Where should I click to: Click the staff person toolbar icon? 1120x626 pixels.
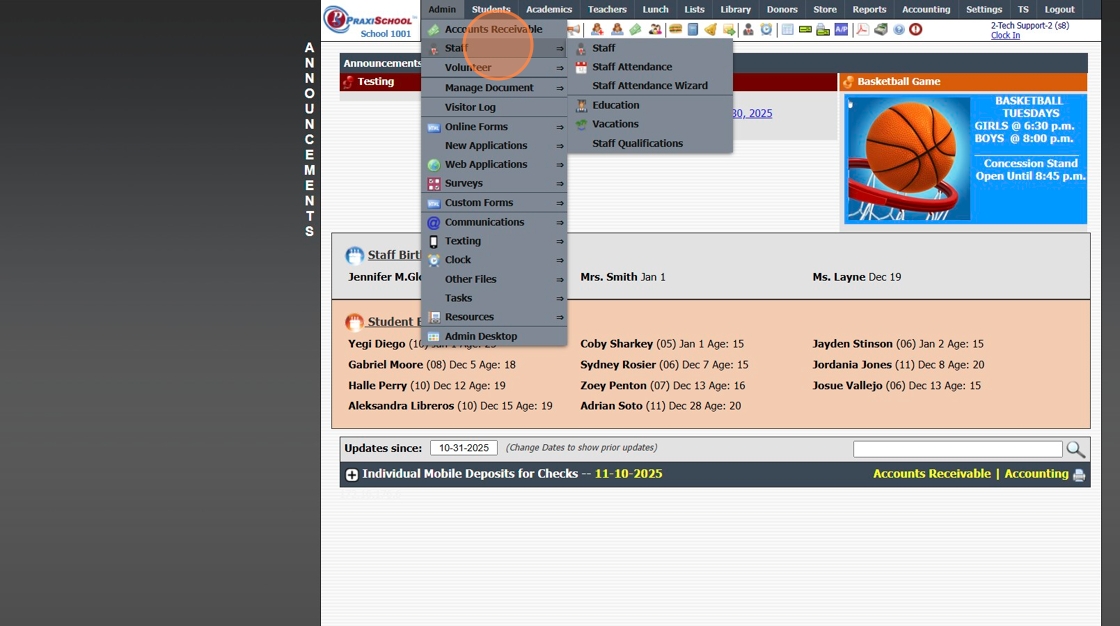(748, 29)
